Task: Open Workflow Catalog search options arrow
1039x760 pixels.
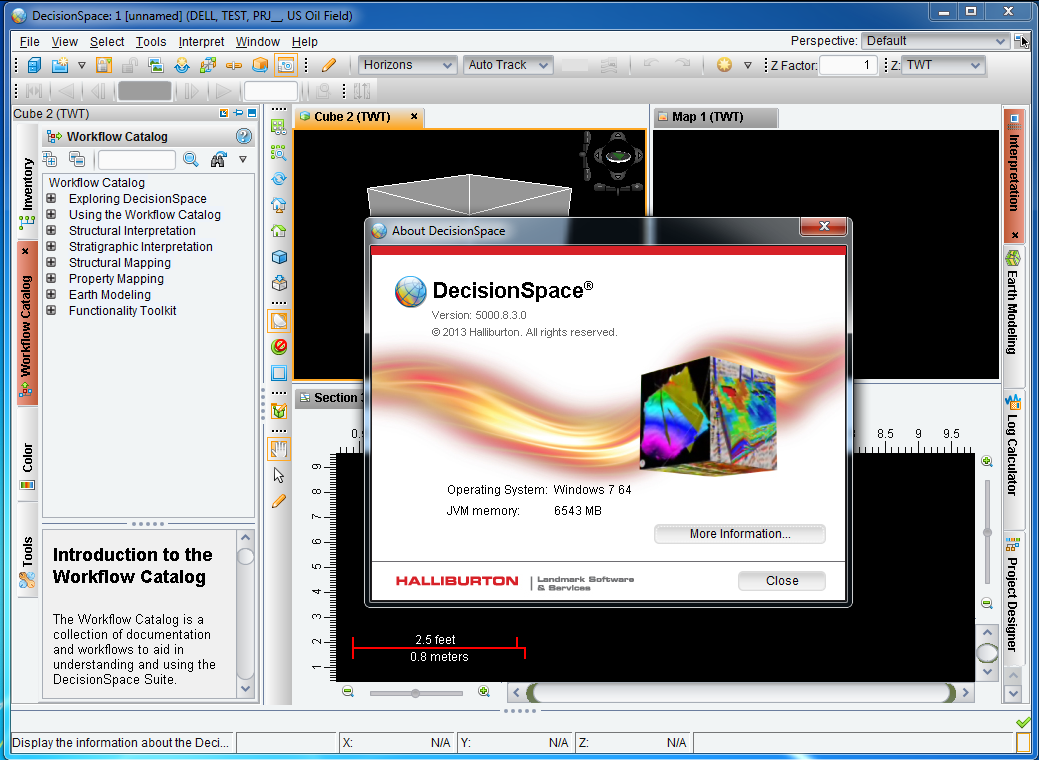Action: pyautogui.click(x=243, y=159)
